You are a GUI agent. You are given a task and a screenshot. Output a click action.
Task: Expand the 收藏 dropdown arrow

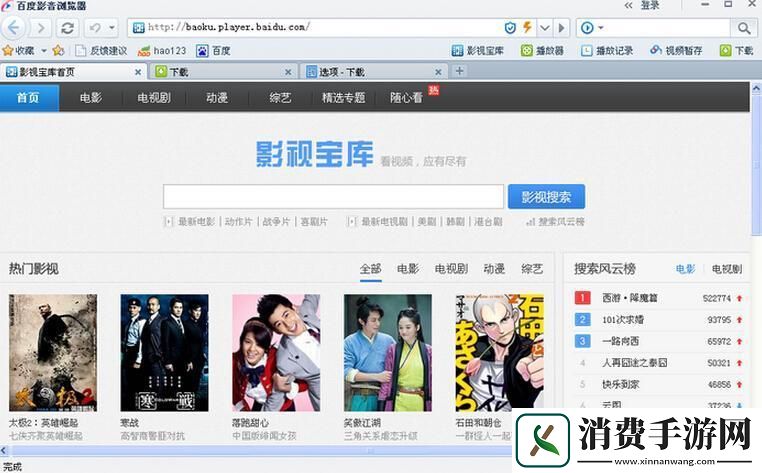[44, 51]
